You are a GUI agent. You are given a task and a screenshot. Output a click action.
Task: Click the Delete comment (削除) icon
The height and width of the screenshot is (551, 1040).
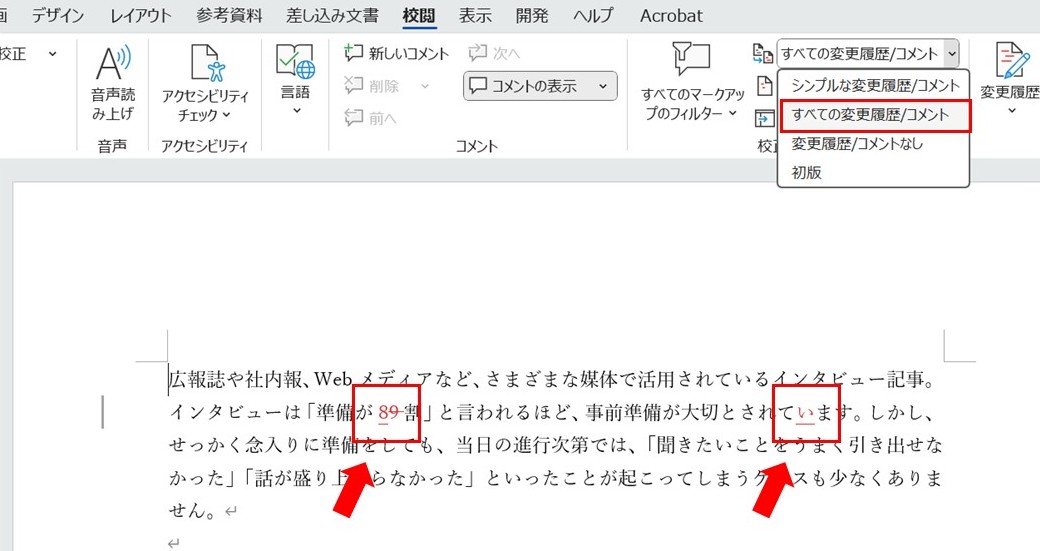(354, 86)
